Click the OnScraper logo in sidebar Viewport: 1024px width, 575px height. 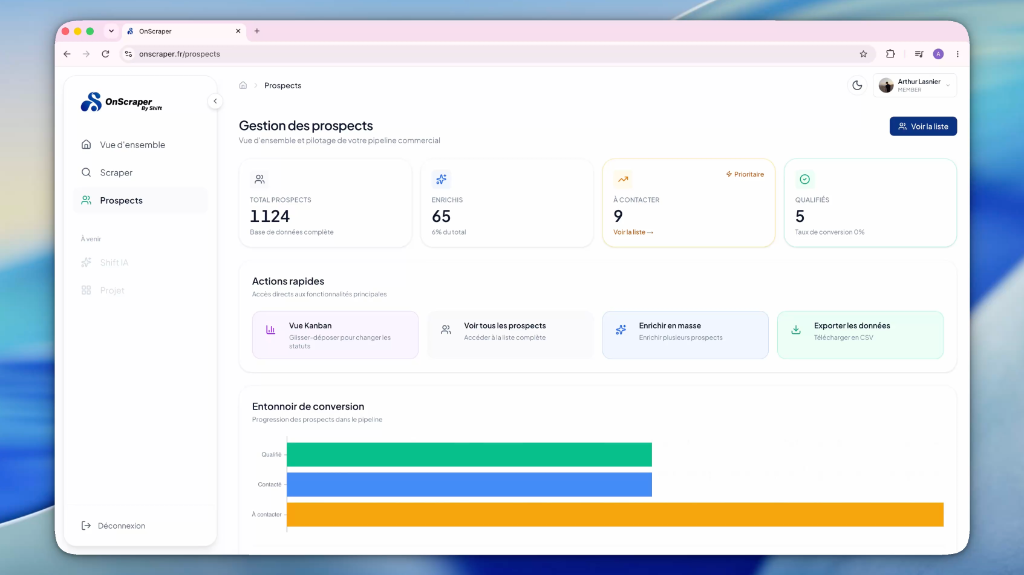(121, 102)
